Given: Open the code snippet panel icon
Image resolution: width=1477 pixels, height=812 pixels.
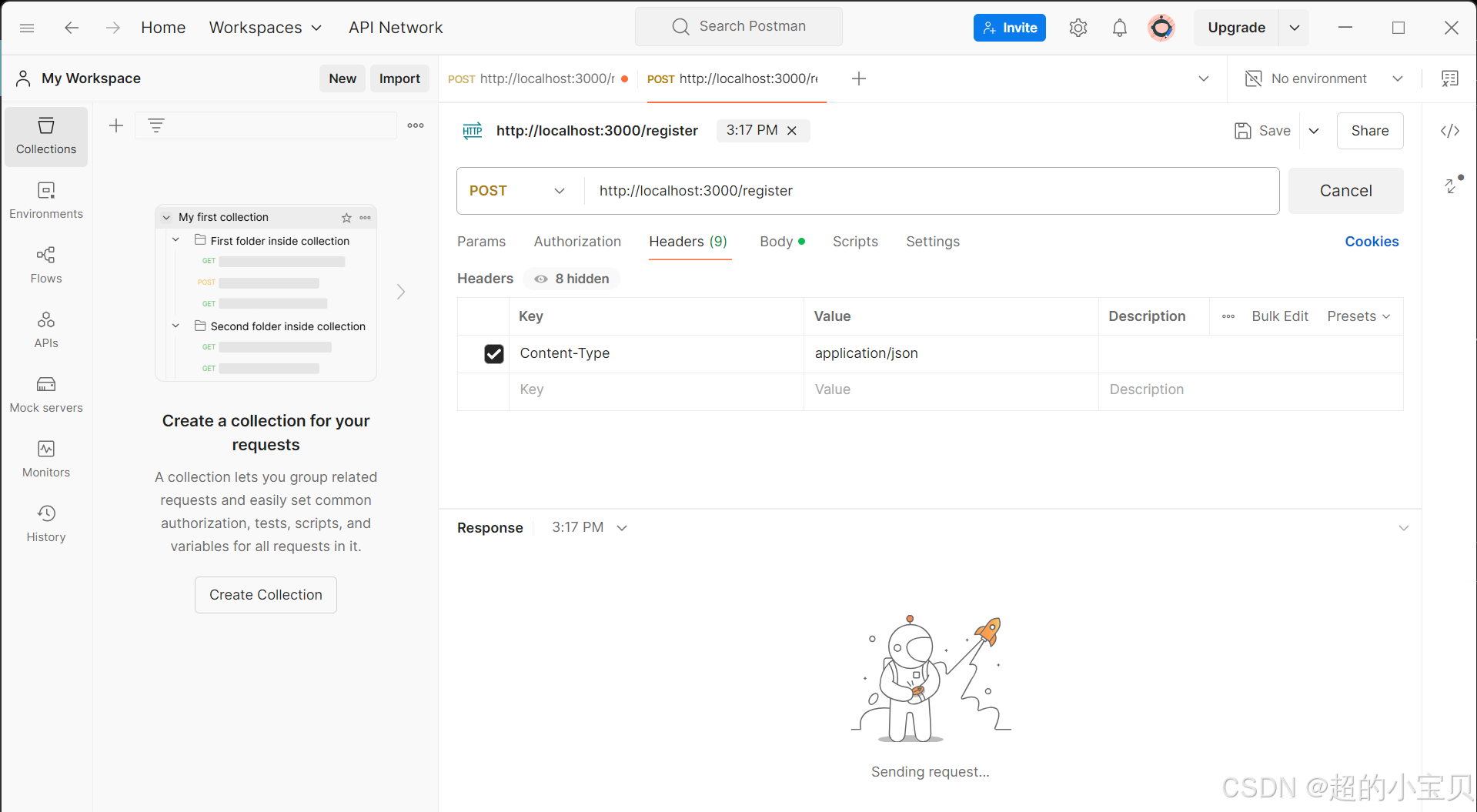Looking at the screenshot, I should click(1450, 131).
